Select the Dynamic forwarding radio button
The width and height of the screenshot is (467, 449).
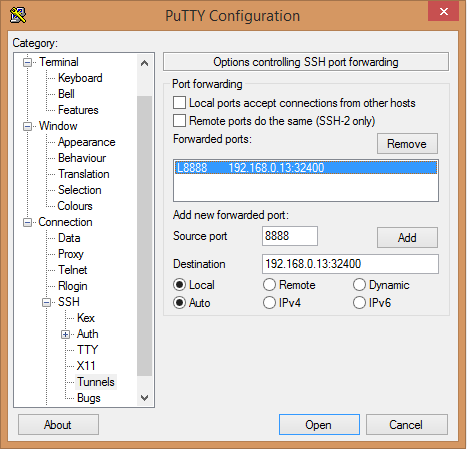(359, 285)
